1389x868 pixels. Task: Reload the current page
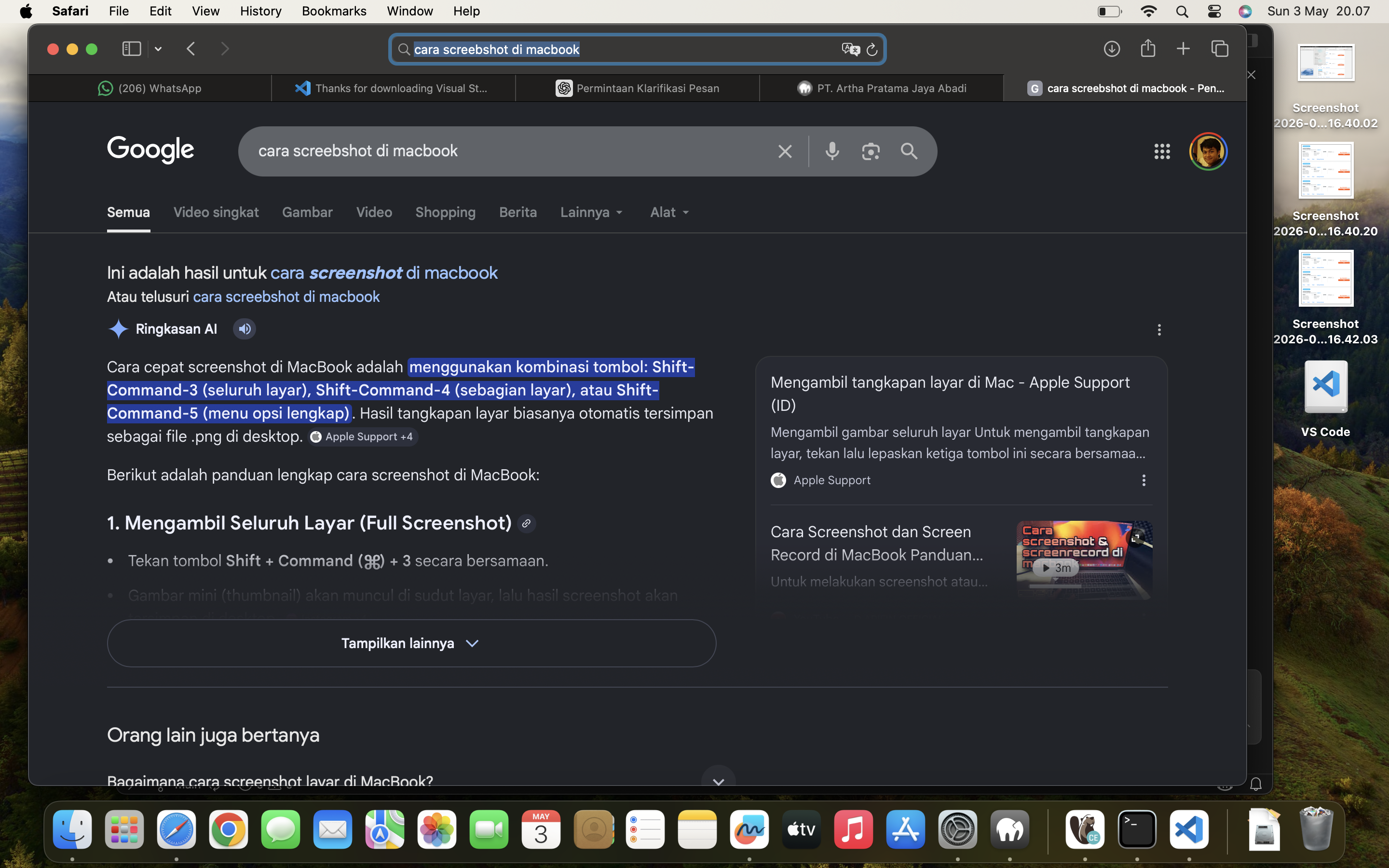(x=872, y=49)
